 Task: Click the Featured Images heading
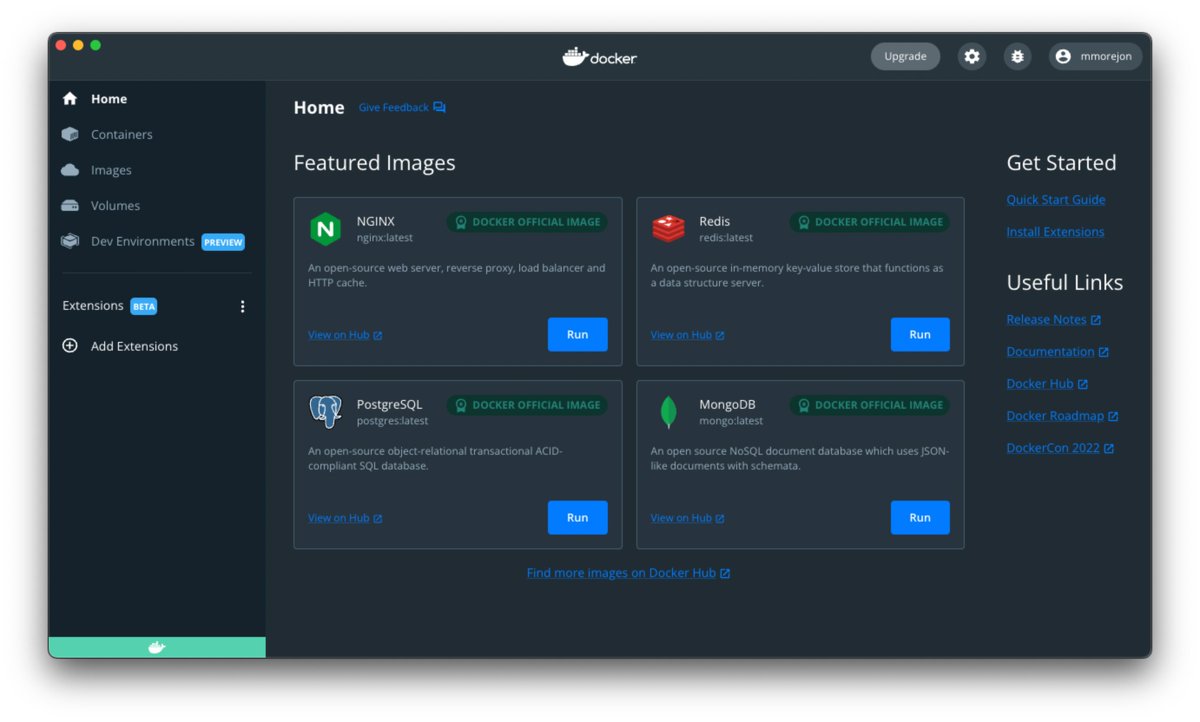pyautogui.click(x=374, y=163)
